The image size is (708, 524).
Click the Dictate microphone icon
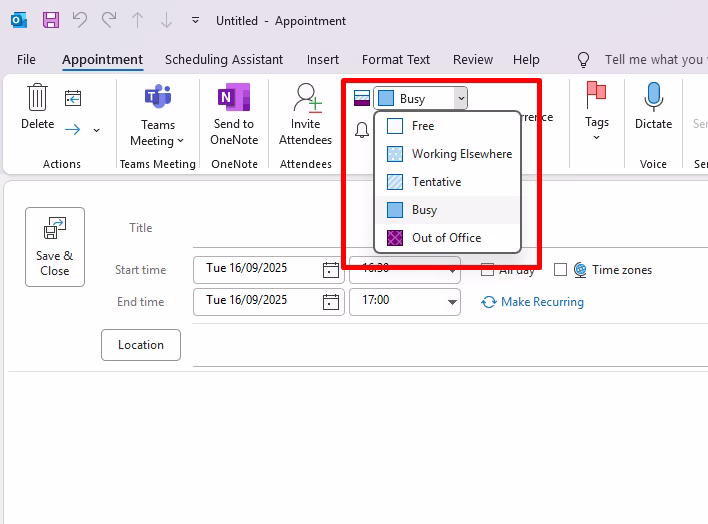pos(653,97)
